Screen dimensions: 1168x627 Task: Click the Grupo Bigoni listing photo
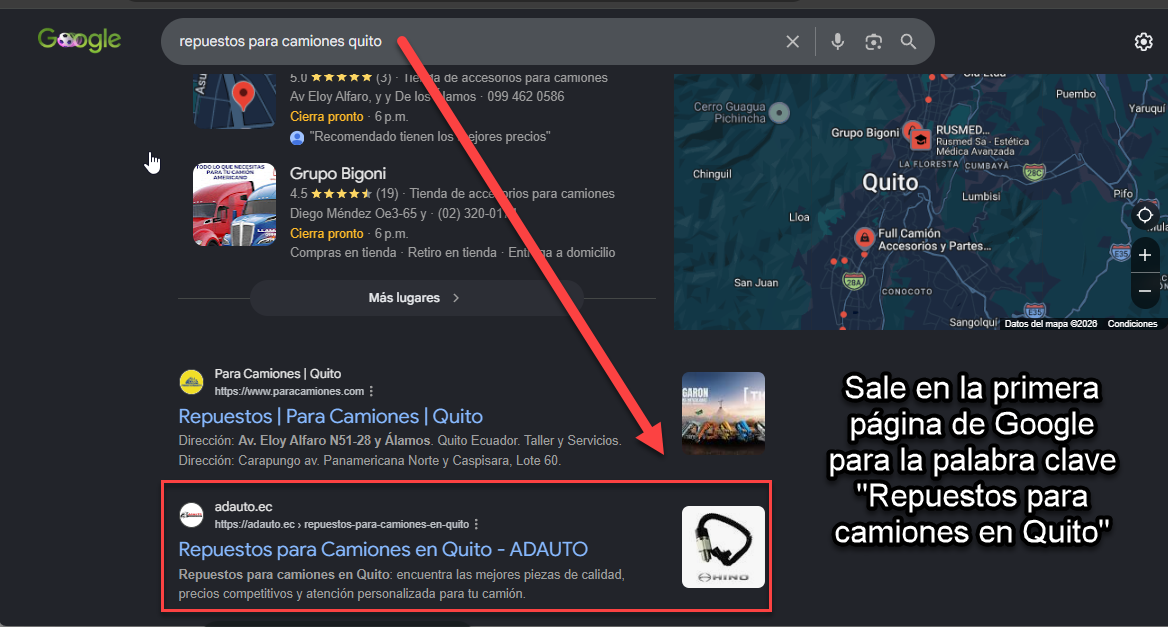pos(235,205)
